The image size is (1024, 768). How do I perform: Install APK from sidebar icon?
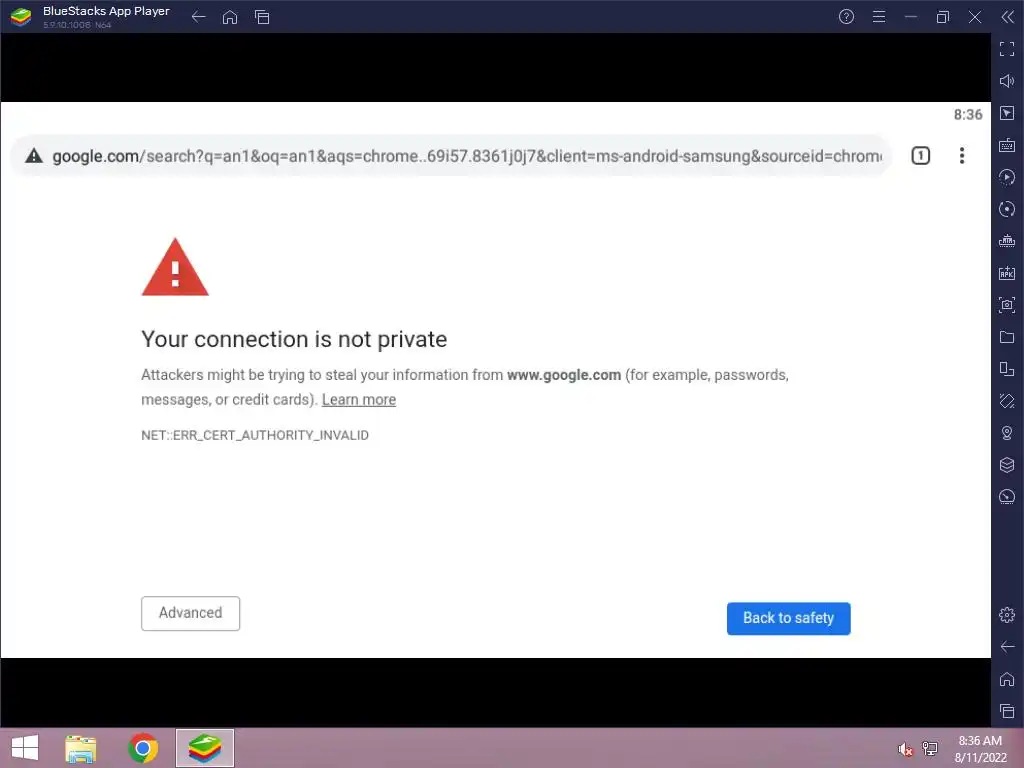coord(1007,273)
